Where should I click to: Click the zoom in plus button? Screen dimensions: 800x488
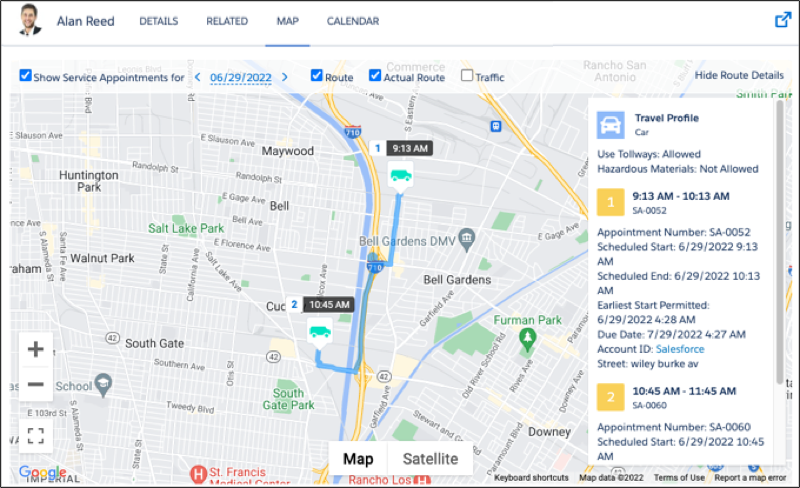(x=35, y=349)
